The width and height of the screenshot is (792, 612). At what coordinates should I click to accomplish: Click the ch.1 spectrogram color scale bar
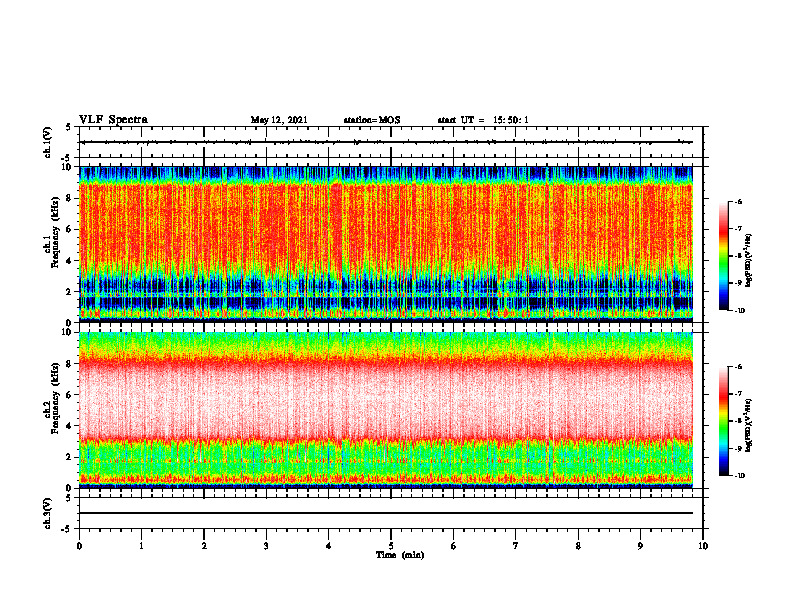point(723,256)
